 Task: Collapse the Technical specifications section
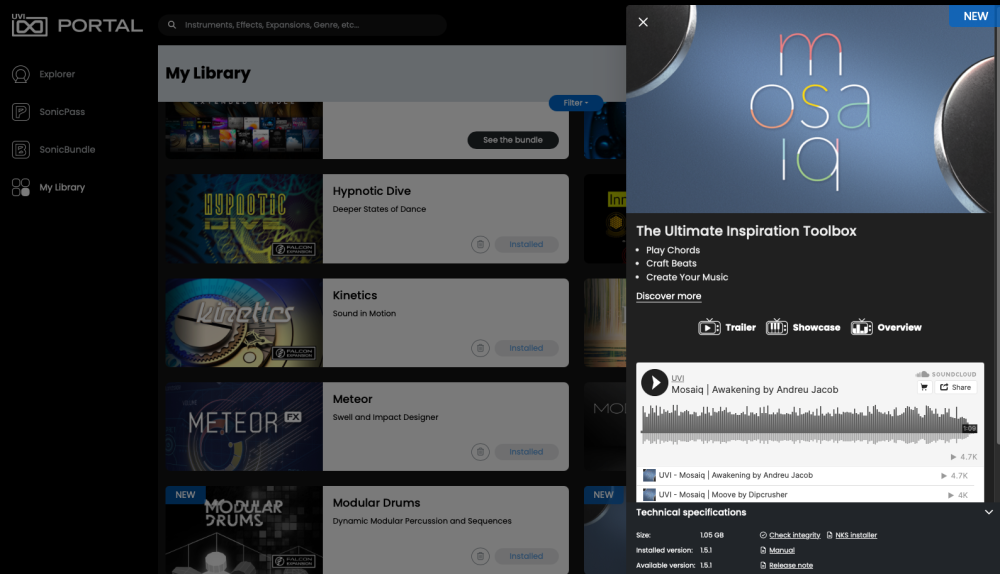(x=989, y=512)
